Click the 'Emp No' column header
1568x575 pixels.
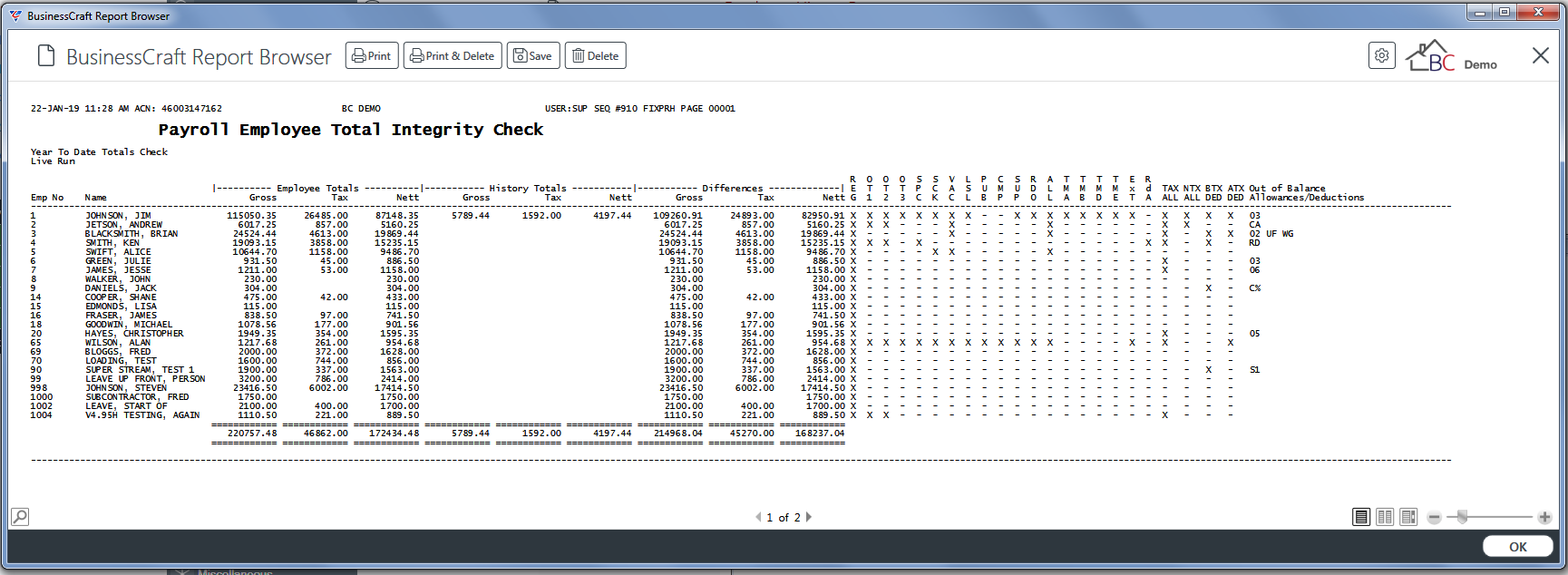(47, 198)
